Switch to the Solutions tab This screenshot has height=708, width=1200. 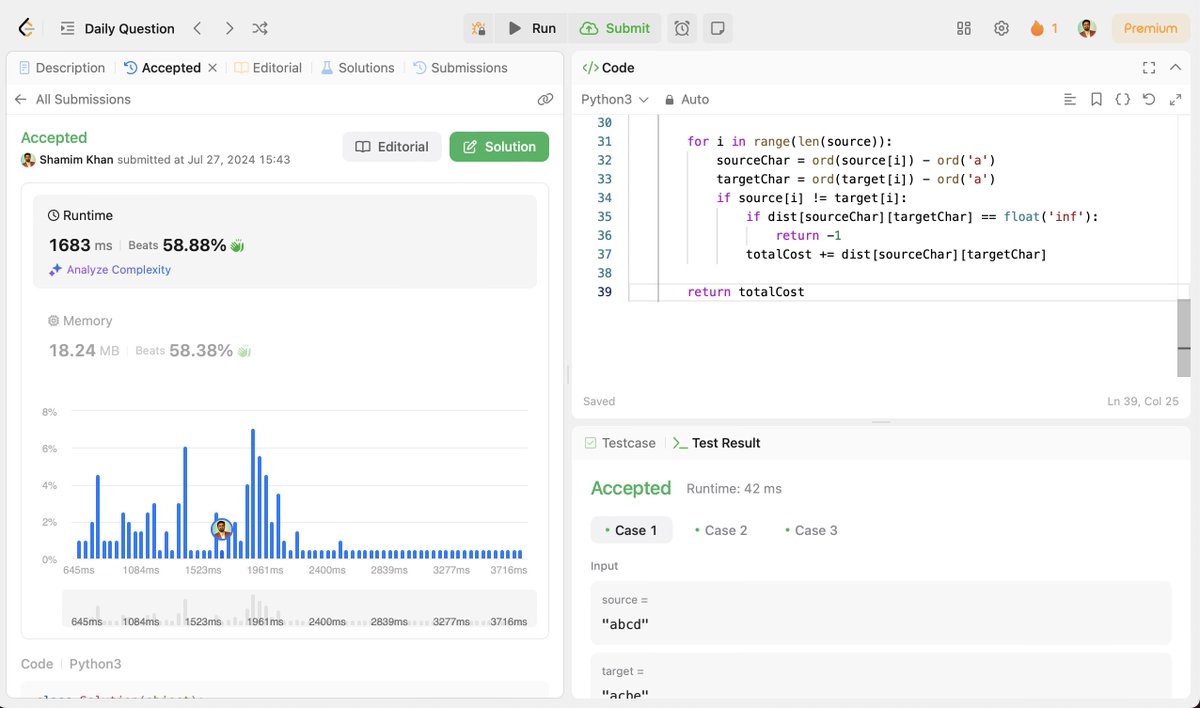tap(357, 68)
